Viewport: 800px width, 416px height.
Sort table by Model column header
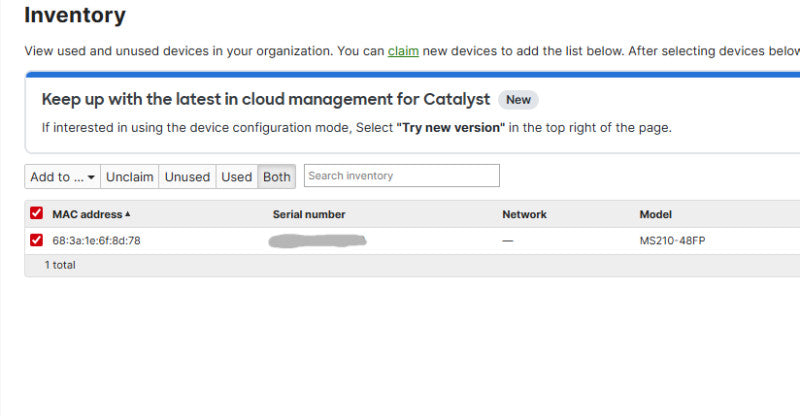tap(655, 214)
